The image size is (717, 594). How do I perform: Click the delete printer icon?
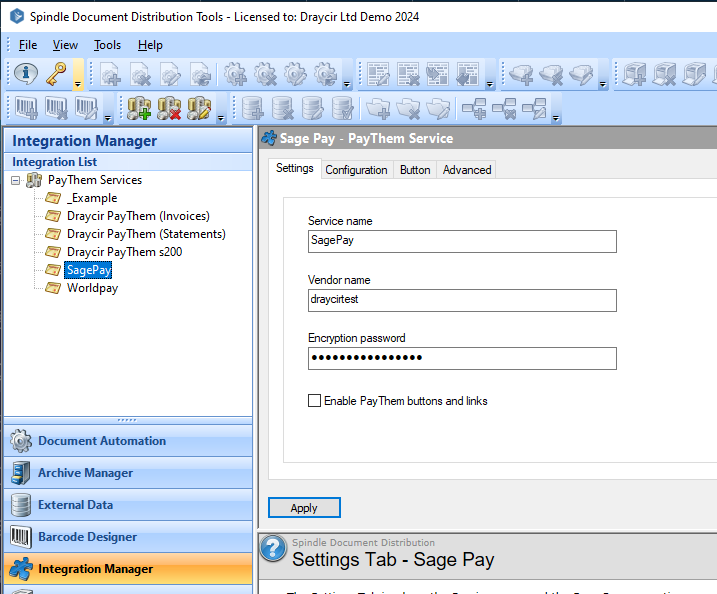pos(664,74)
